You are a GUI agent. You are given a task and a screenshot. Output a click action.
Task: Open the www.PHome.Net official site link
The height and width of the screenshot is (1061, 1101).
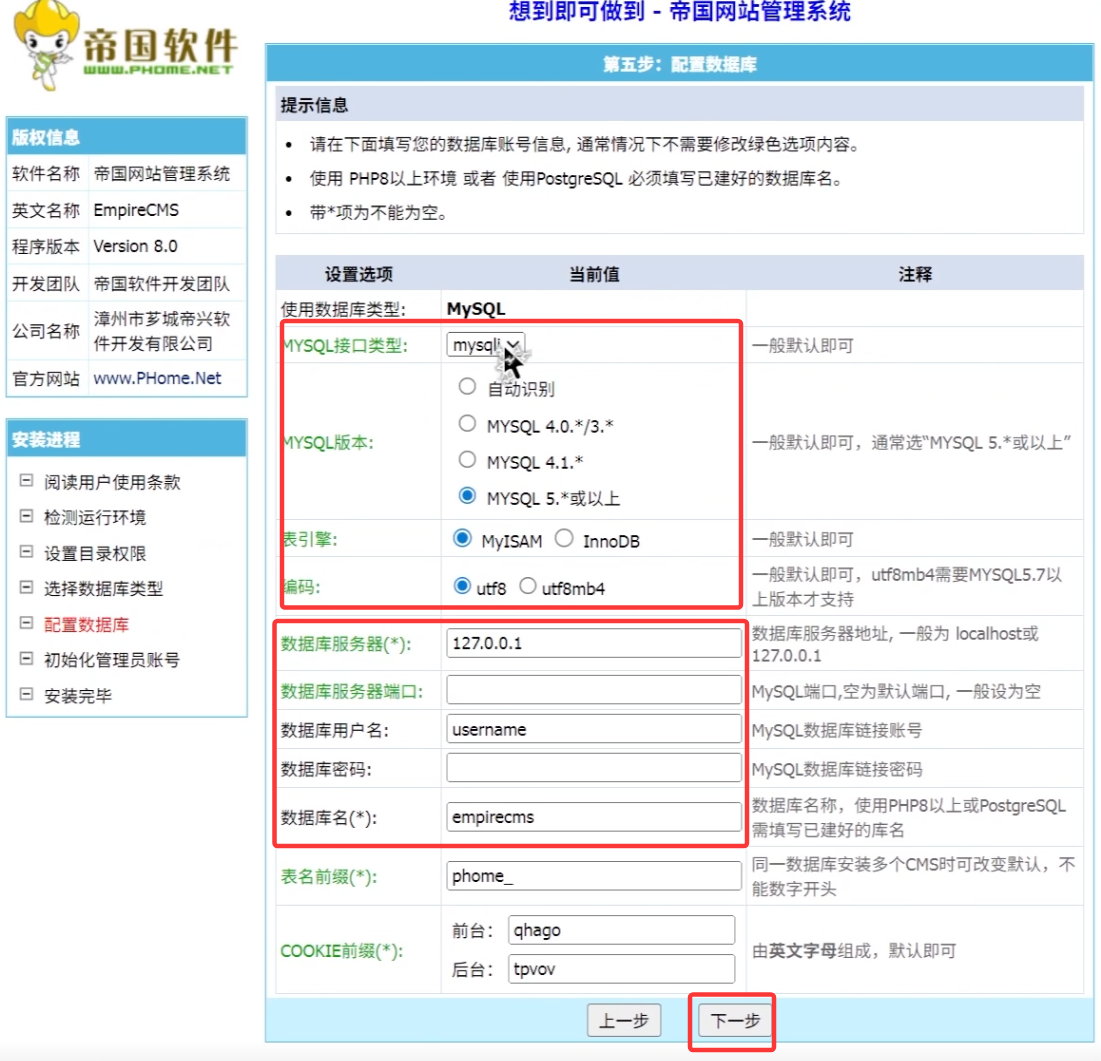(157, 378)
